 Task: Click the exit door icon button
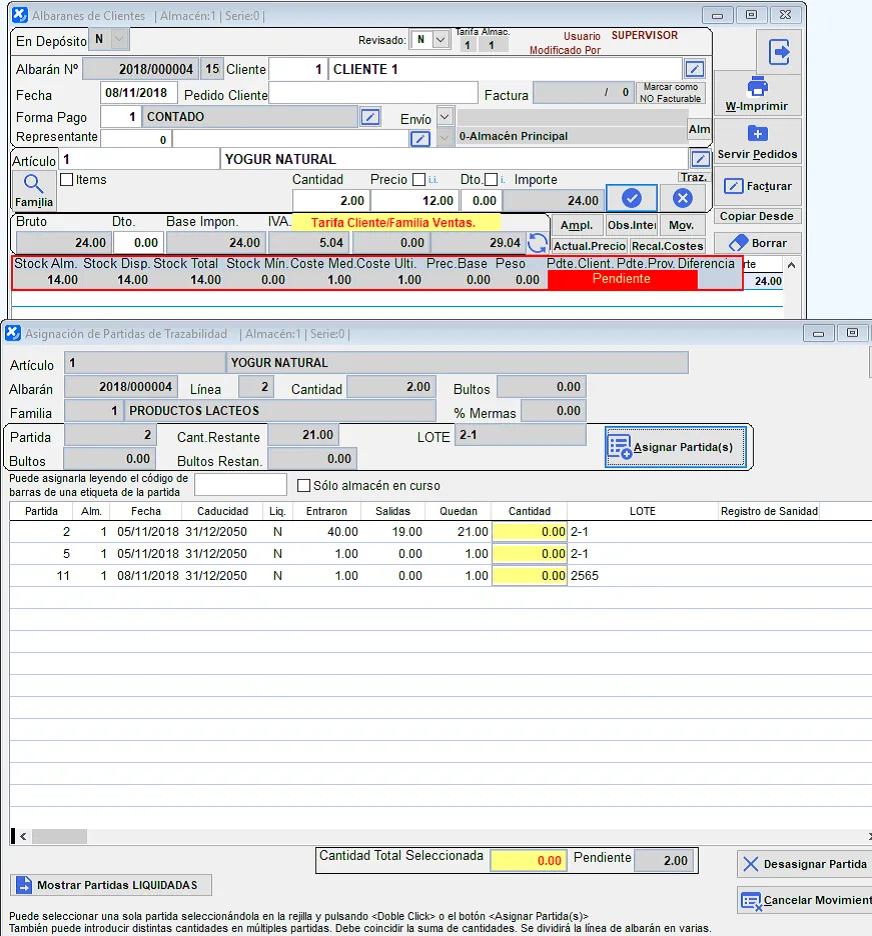click(x=778, y=51)
